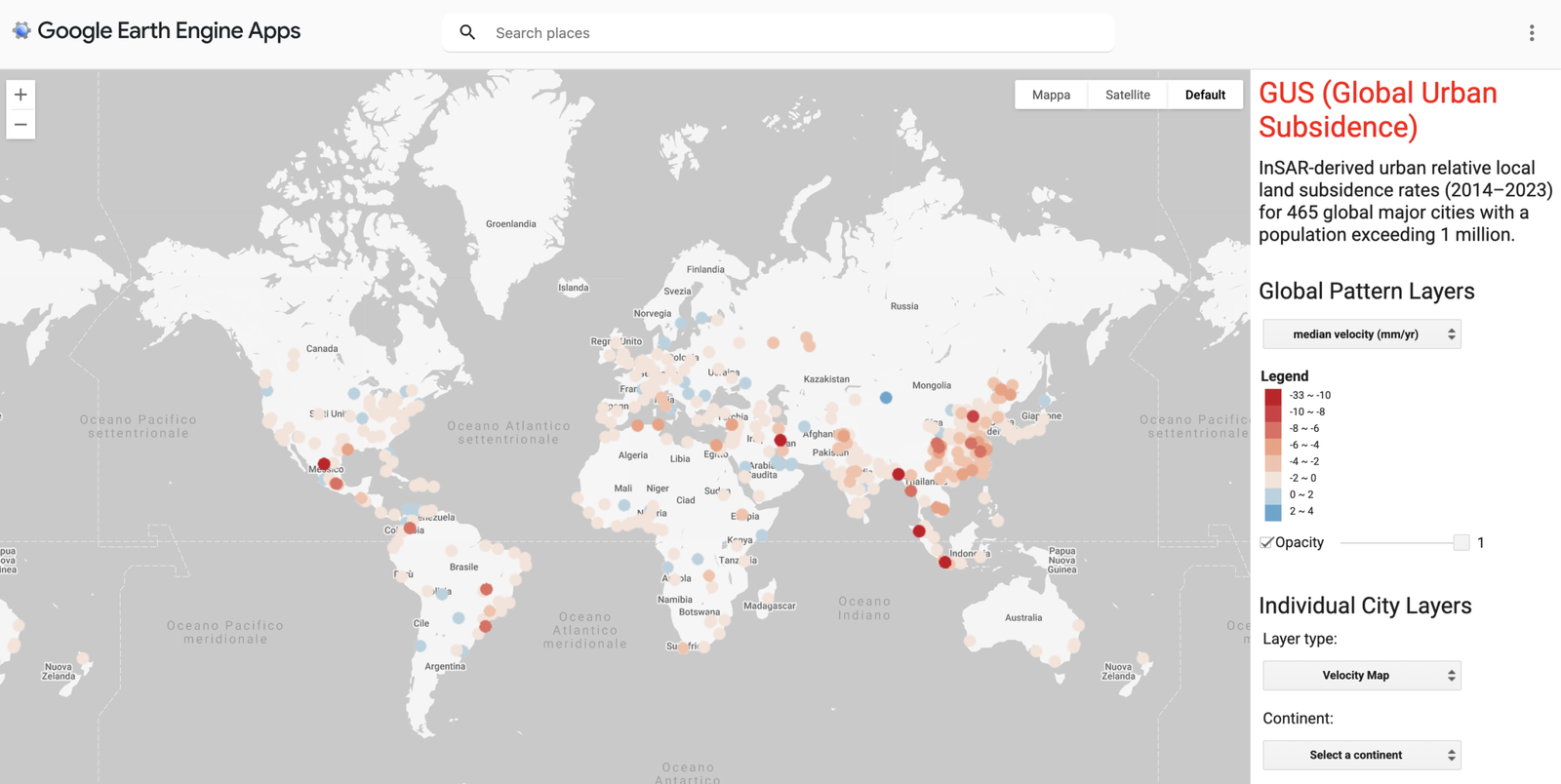This screenshot has height=784, width=1561.
Task: Expand the Select a continent dropdown
Action: (x=1362, y=756)
